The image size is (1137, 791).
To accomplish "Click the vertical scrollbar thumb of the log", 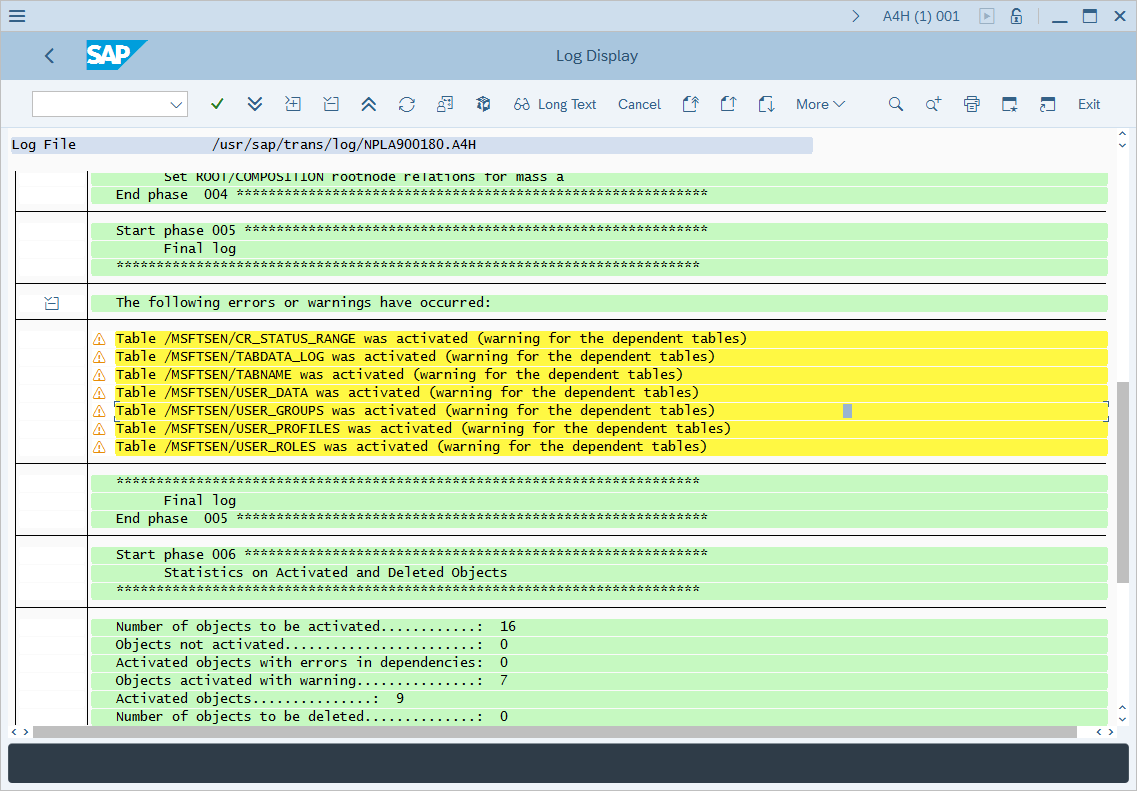I will click(1122, 480).
